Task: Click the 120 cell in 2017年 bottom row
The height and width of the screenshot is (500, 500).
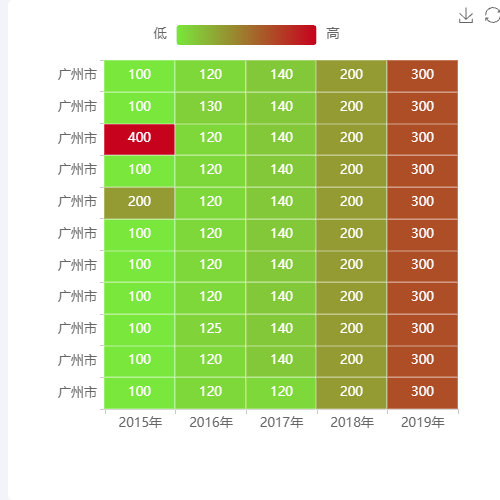Action: click(x=281, y=393)
